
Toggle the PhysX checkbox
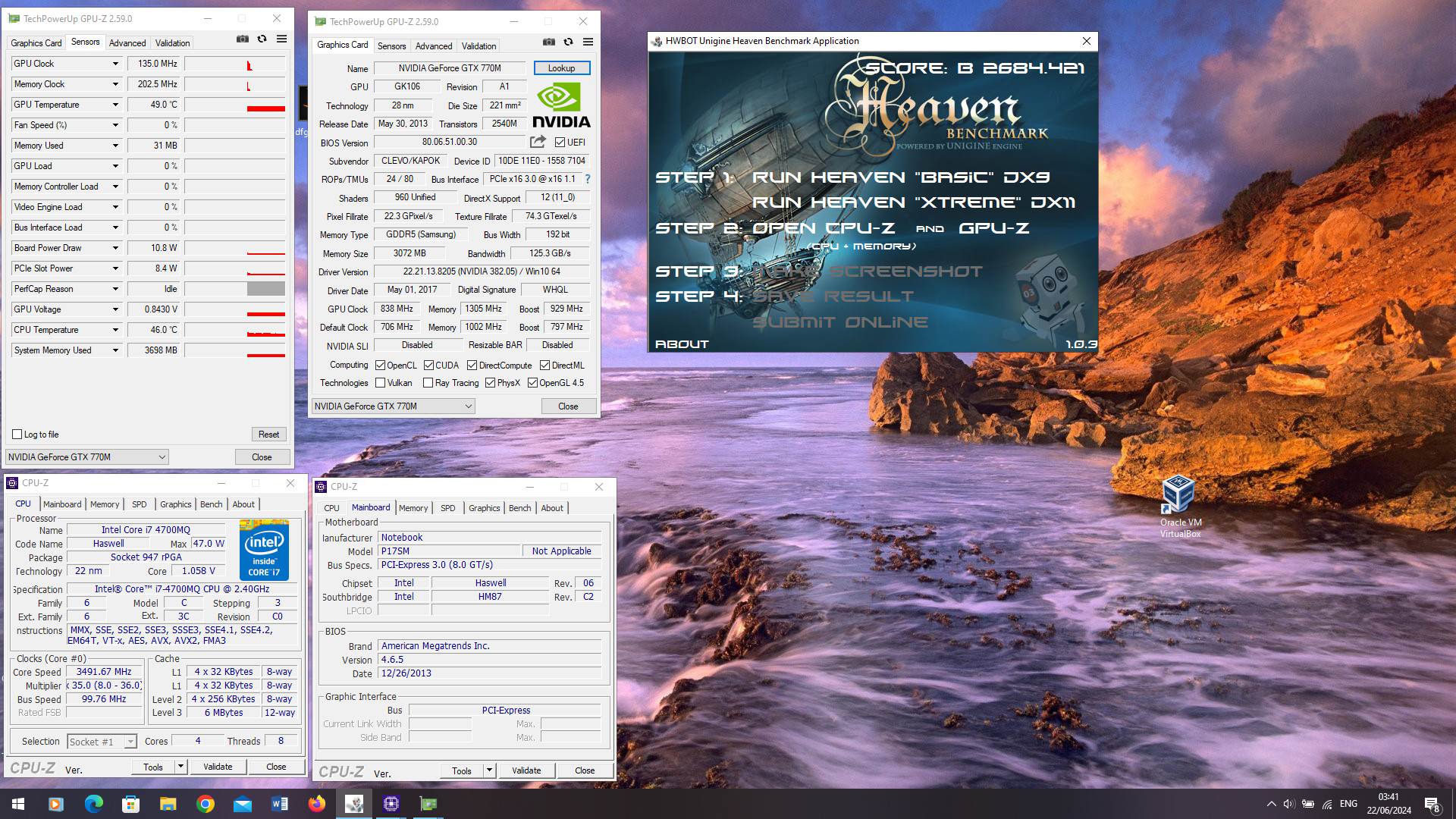coord(490,383)
